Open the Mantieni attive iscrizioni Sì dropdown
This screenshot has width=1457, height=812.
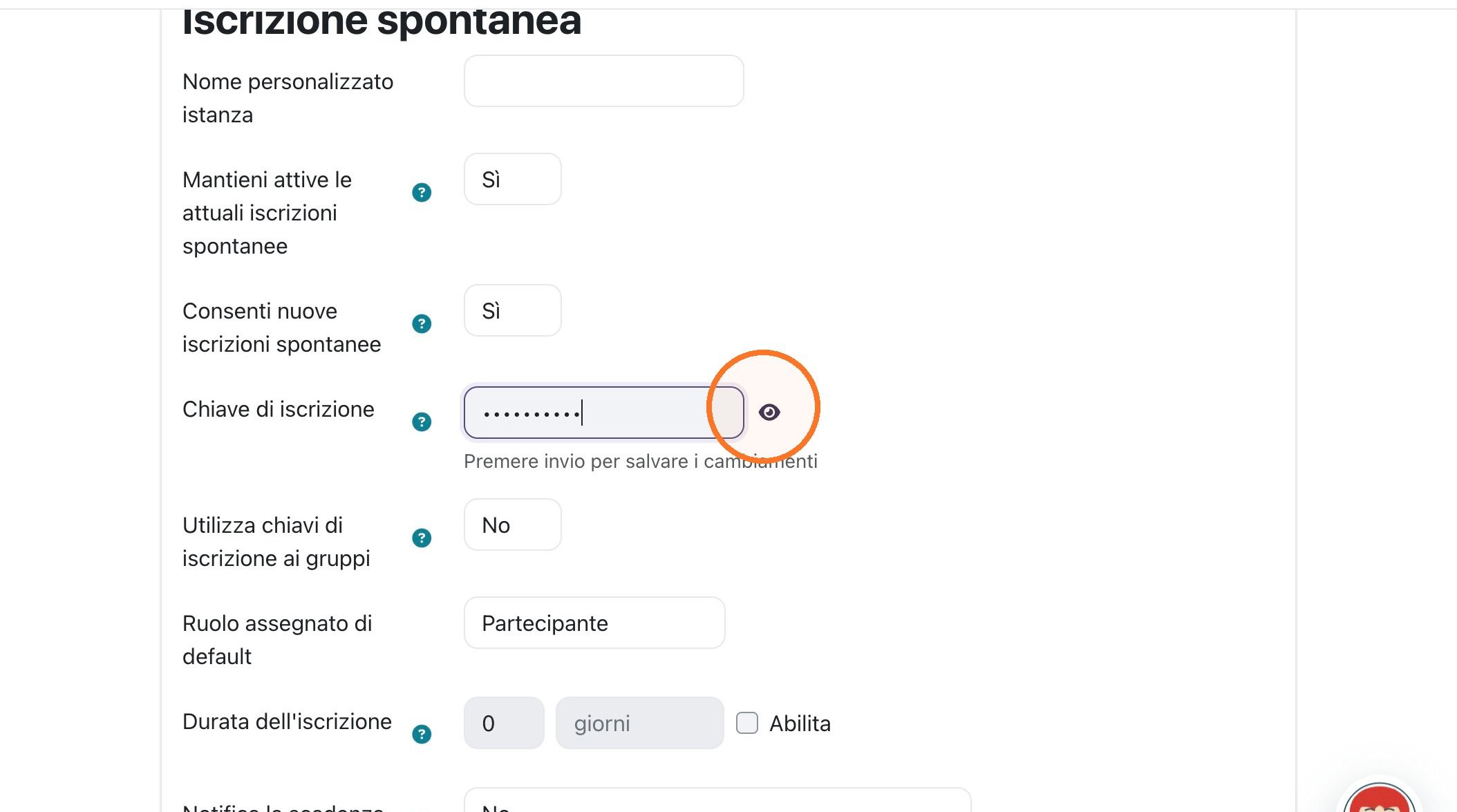click(513, 179)
